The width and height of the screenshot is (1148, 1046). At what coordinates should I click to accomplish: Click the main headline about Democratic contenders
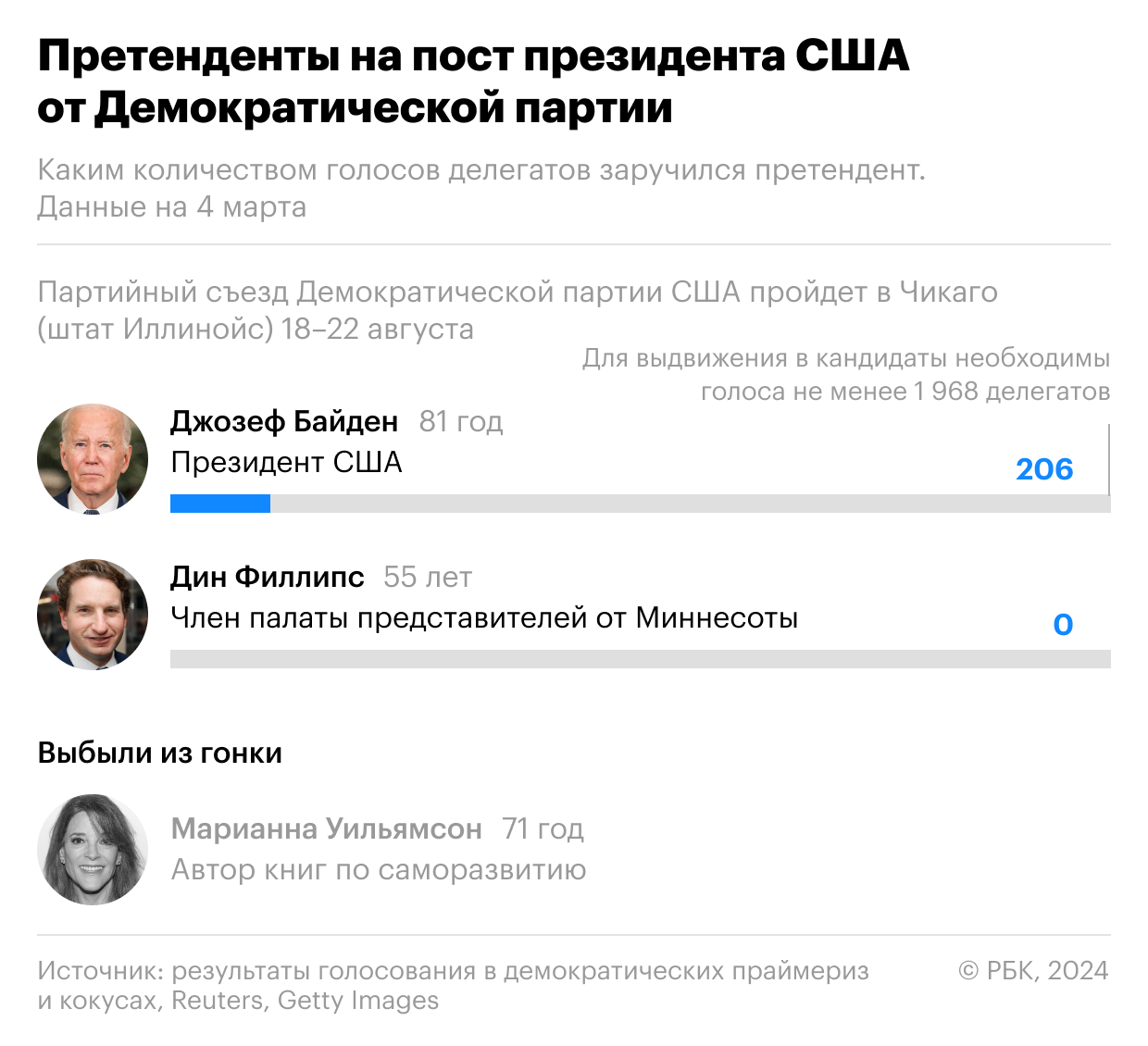[472, 81]
